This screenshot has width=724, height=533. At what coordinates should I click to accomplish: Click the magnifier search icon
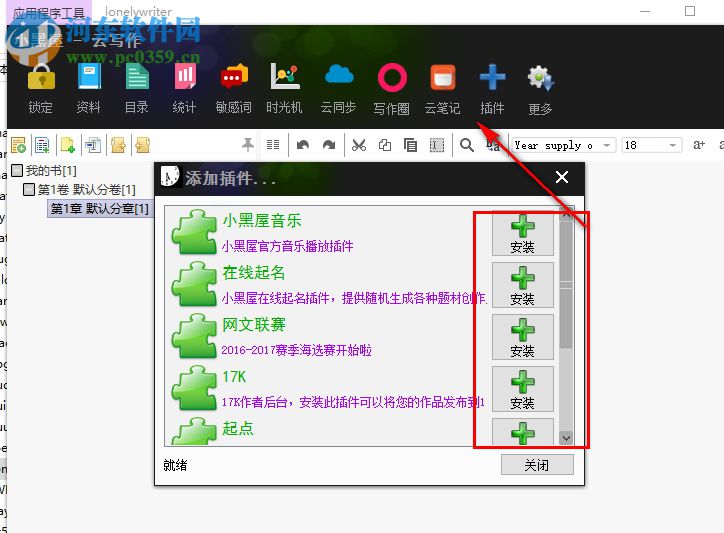click(x=466, y=145)
